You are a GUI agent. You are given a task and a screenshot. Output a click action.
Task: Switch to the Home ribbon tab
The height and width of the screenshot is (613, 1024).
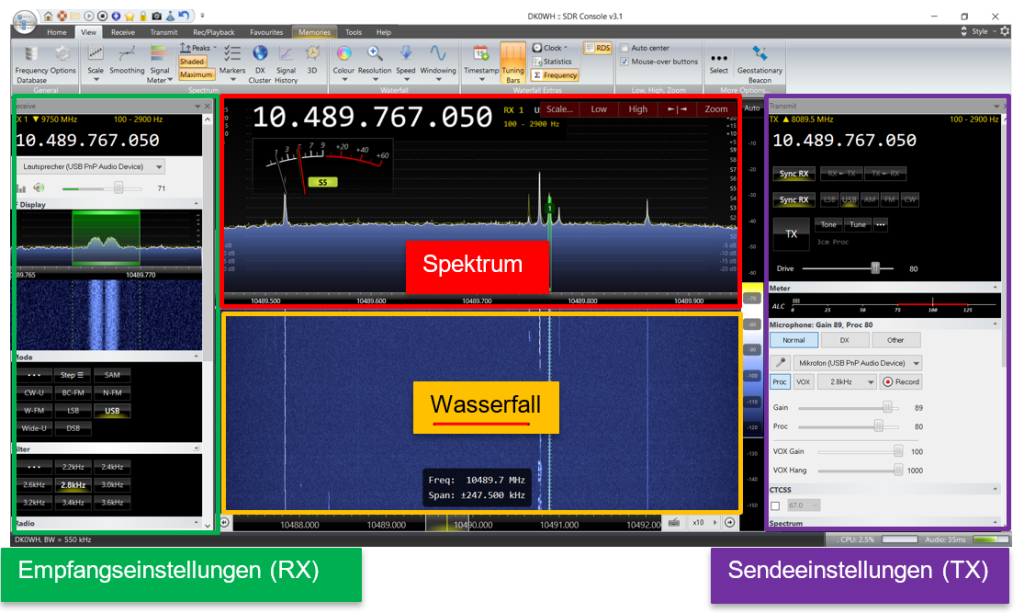57,32
